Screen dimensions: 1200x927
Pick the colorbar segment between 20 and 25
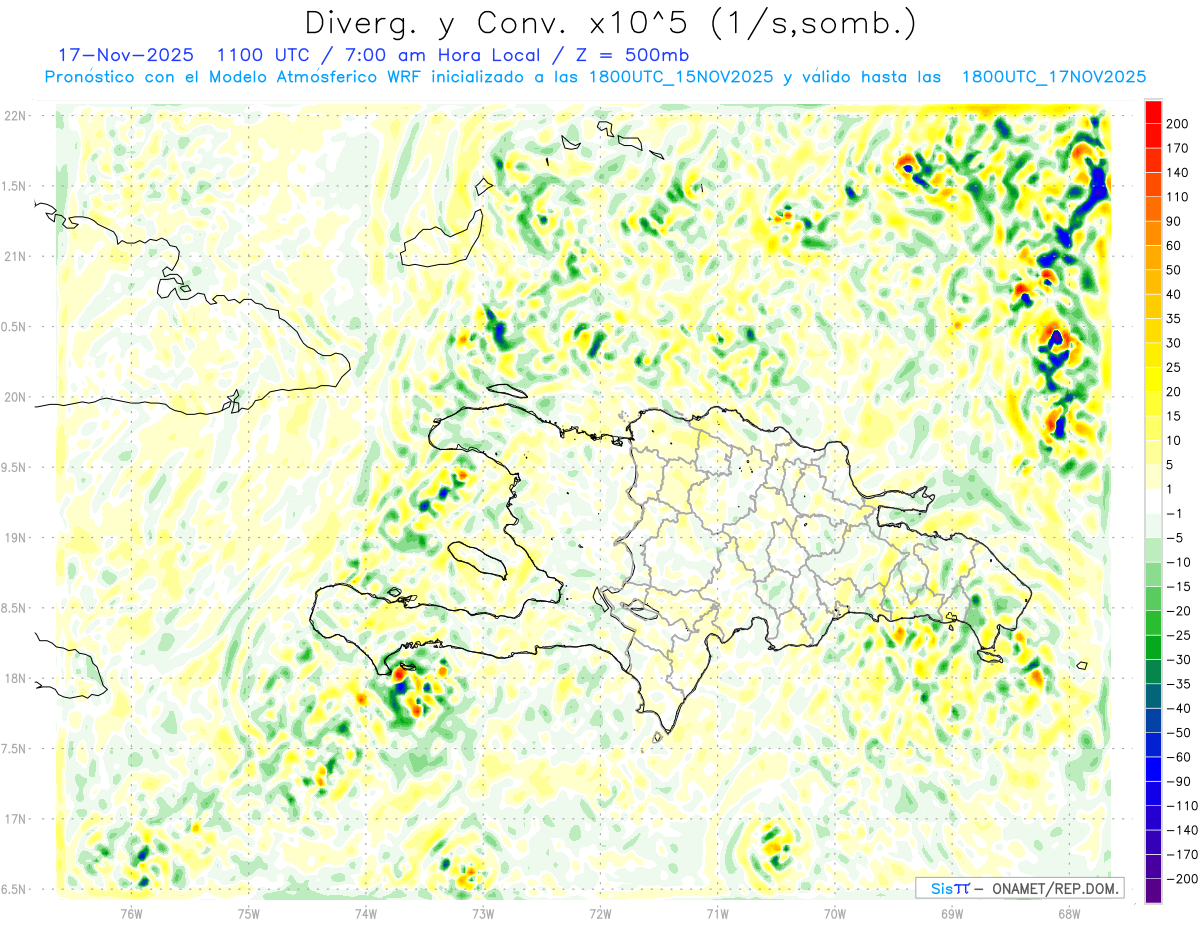[1153, 379]
